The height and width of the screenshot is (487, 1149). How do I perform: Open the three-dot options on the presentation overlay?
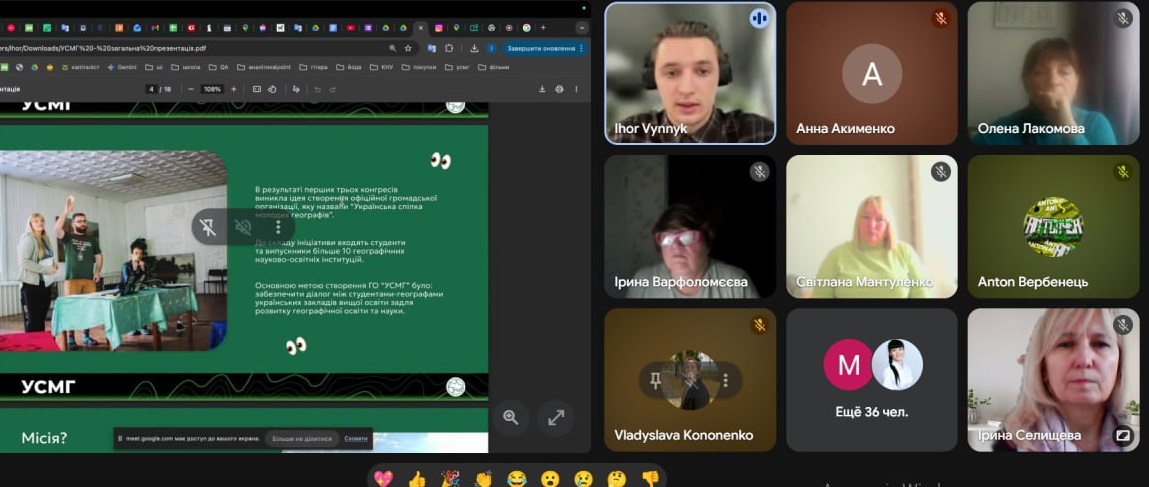click(278, 228)
